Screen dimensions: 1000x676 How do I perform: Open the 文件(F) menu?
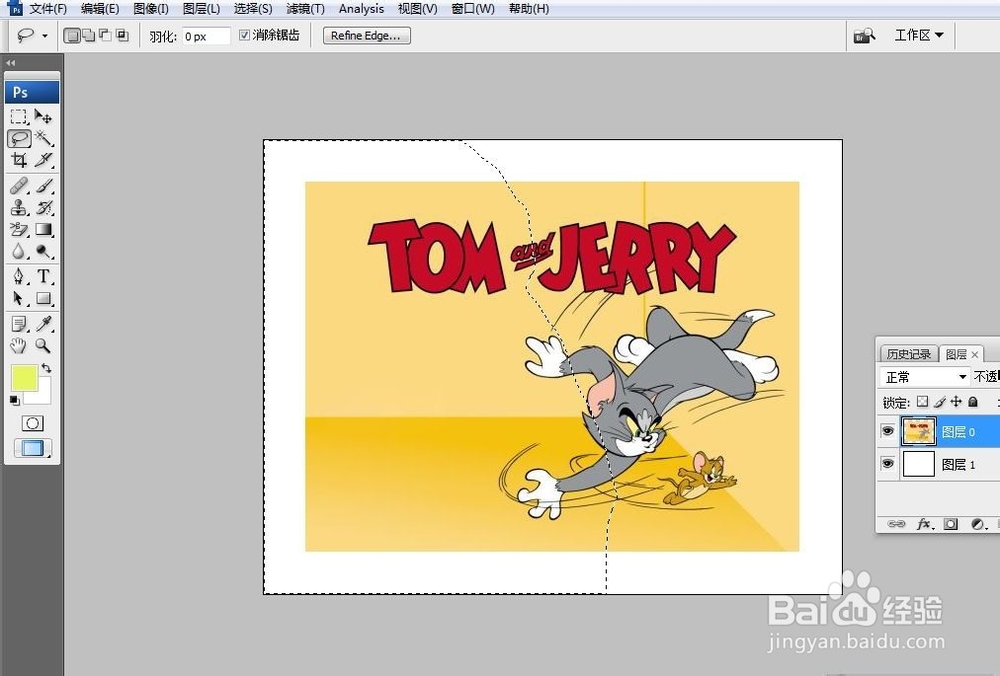click(x=48, y=9)
